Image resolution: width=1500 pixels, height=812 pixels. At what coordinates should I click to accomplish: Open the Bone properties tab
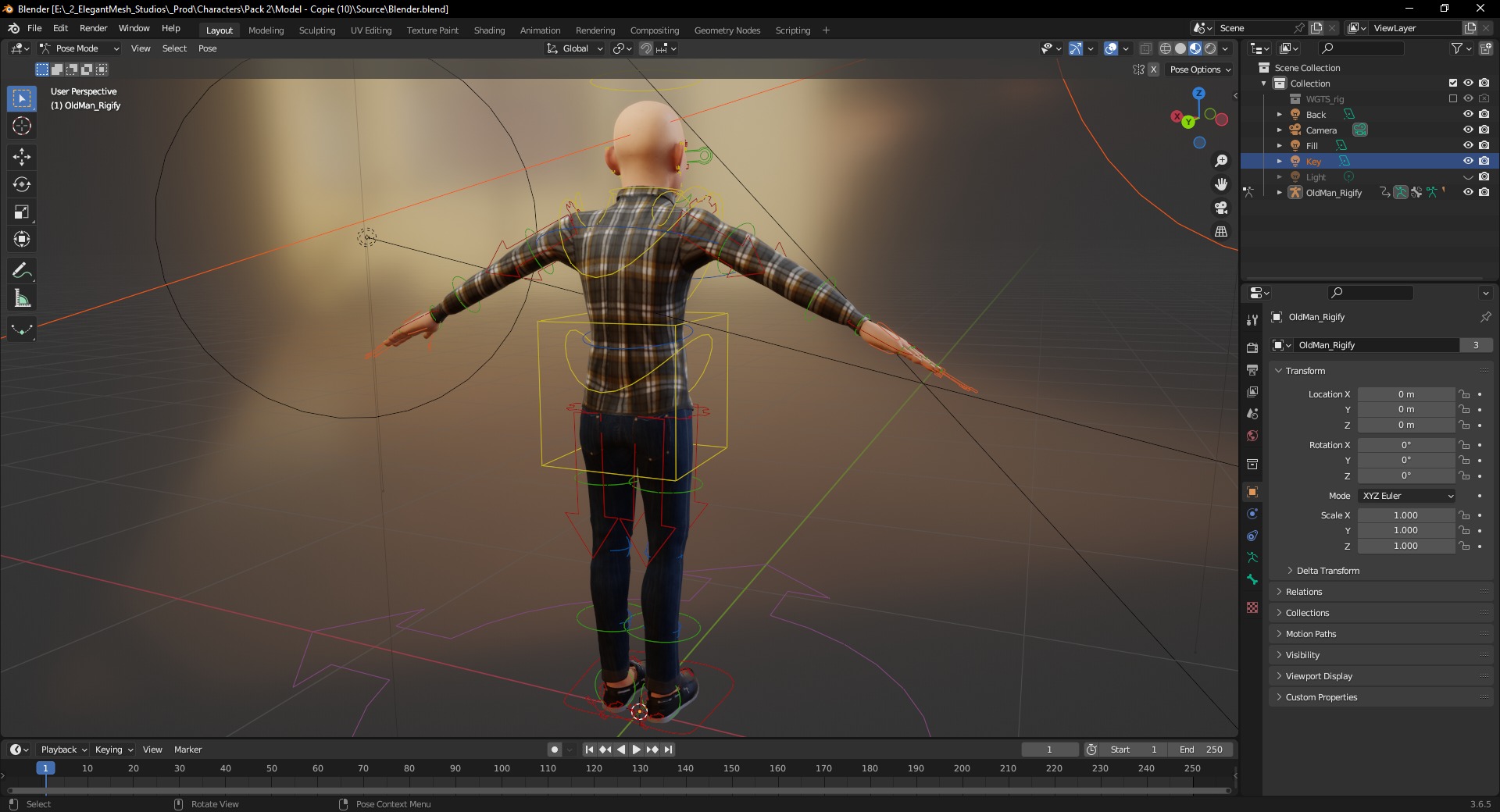pyautogui.click(x=1252, y=579)
